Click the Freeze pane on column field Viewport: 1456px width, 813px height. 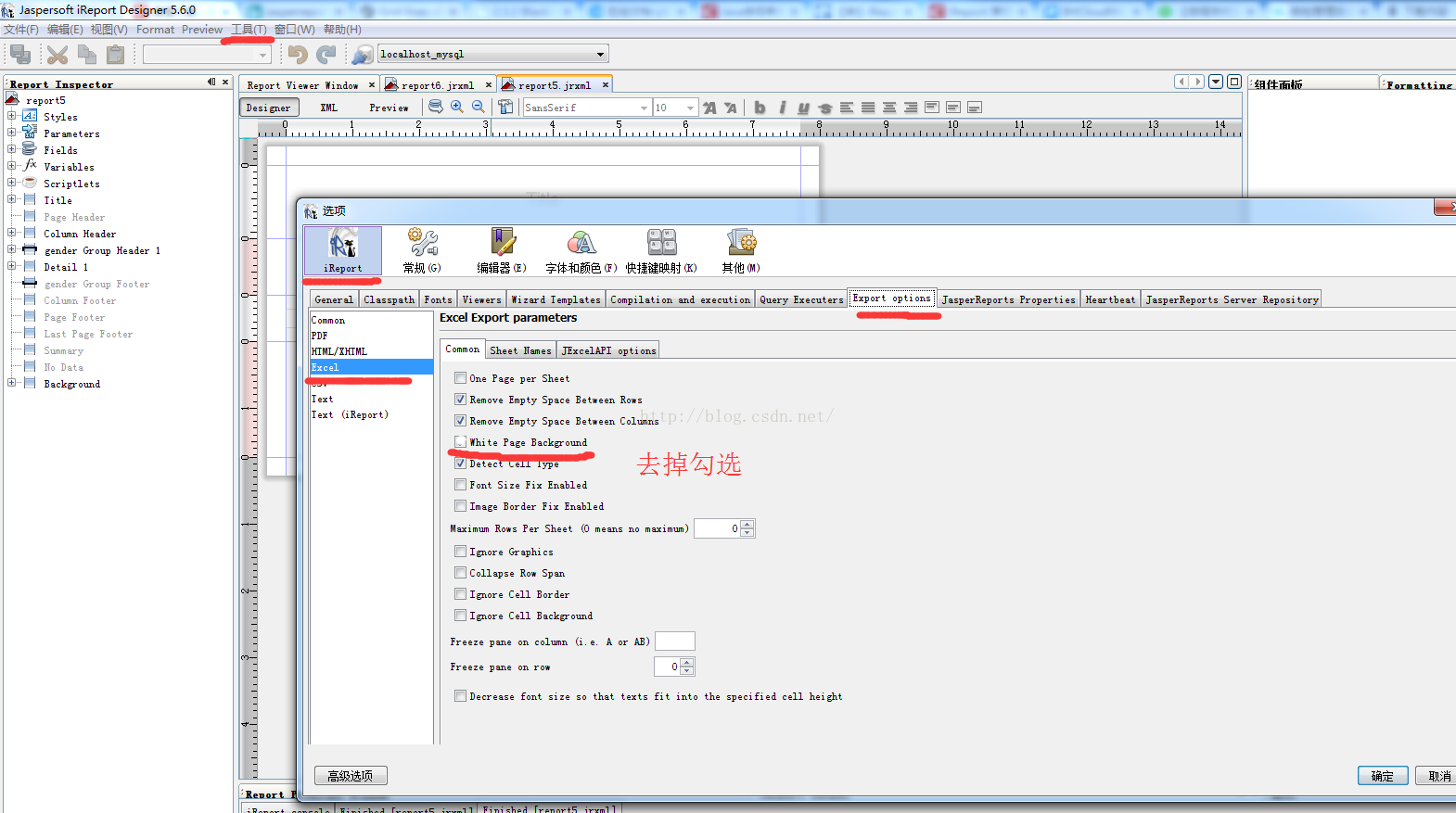(x=675, y=642)
